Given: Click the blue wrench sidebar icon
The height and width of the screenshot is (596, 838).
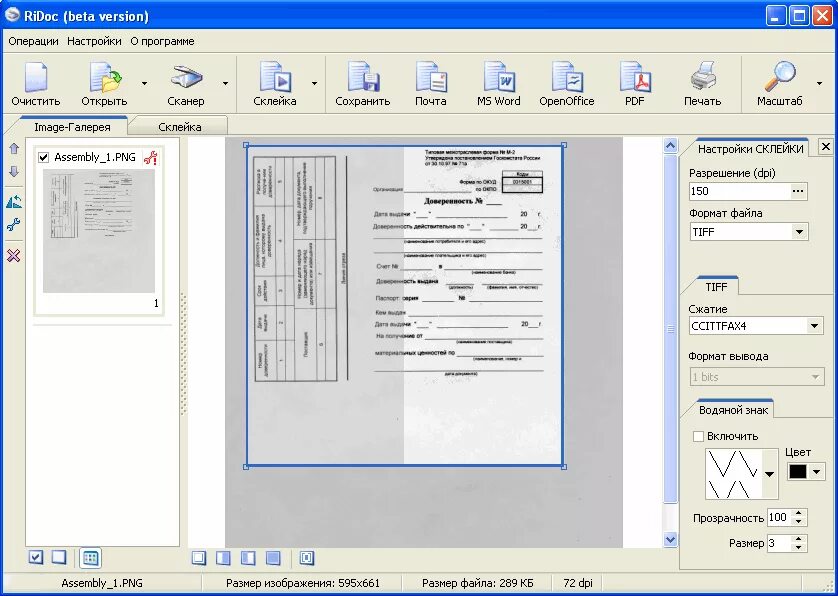Looking at the screenshot, I should (x=14, y=225).
